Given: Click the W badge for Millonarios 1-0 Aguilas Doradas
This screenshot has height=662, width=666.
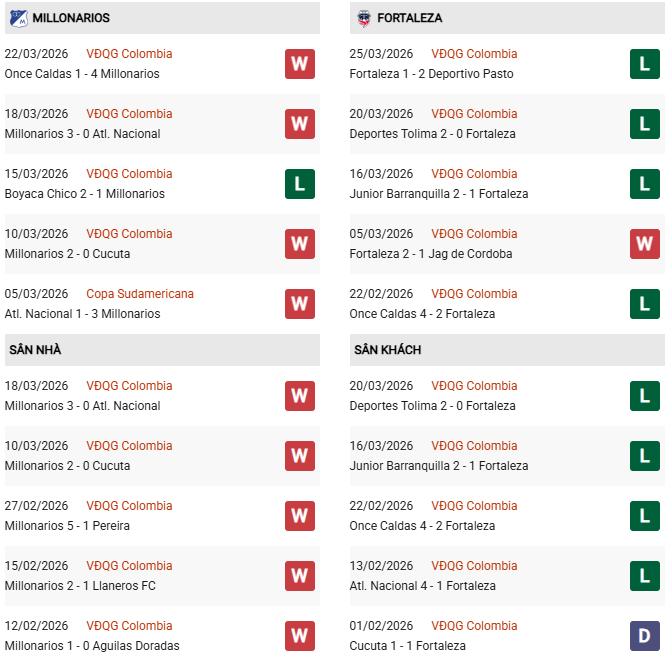Looking at the screenshot, I should 299,636.
